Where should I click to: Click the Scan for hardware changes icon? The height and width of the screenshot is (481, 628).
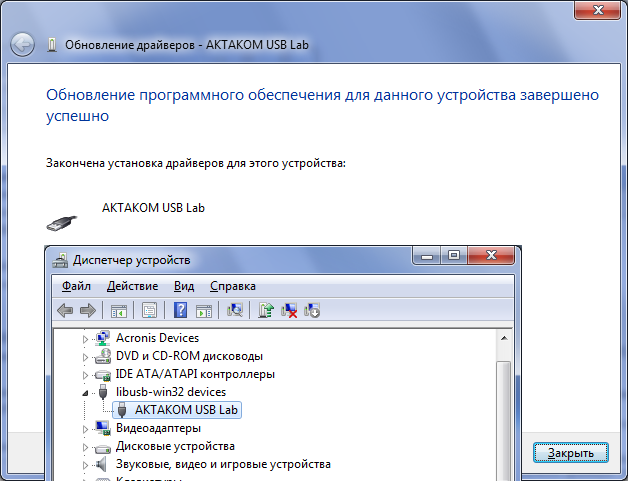235,310
